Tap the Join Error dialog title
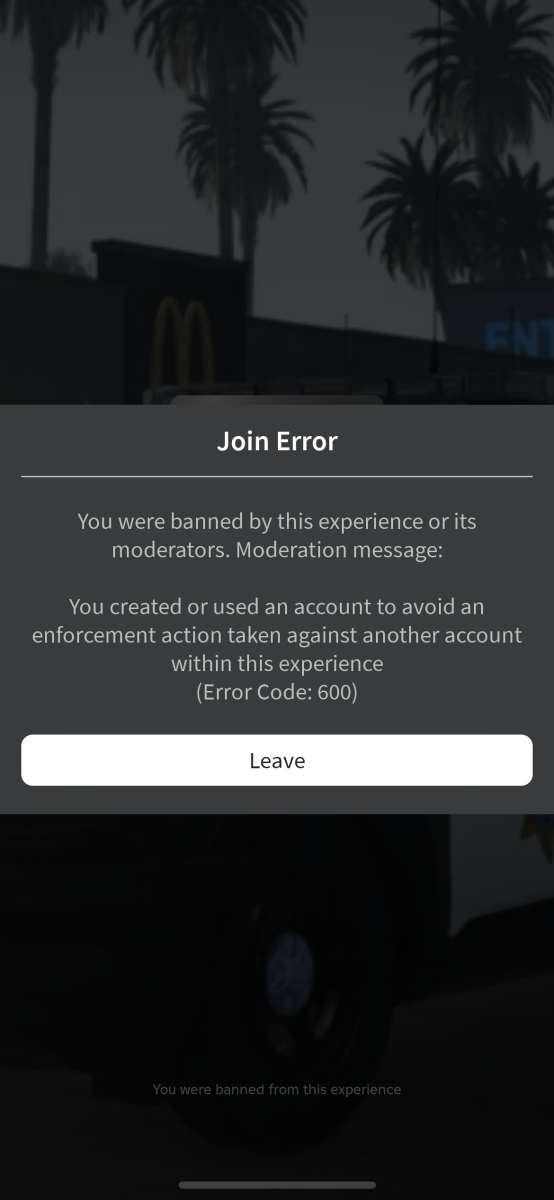The image size is (554, 1200). click(x=277, y=441)
